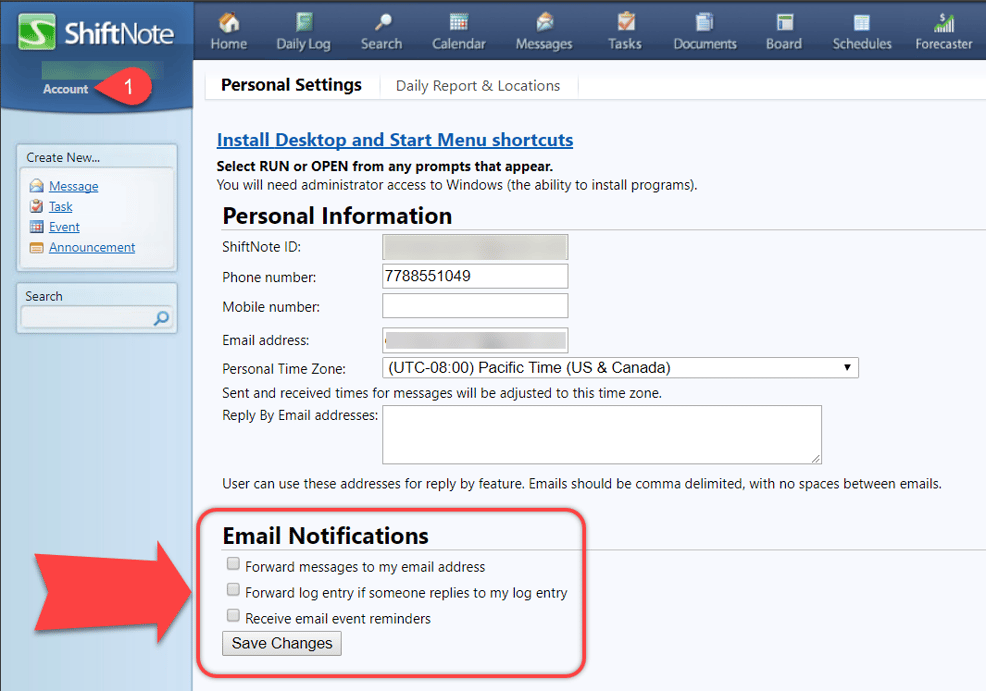Screen dimensions: 986x691
Task: Click the sidebar search magnifier icon
Action: pos(161,319)
